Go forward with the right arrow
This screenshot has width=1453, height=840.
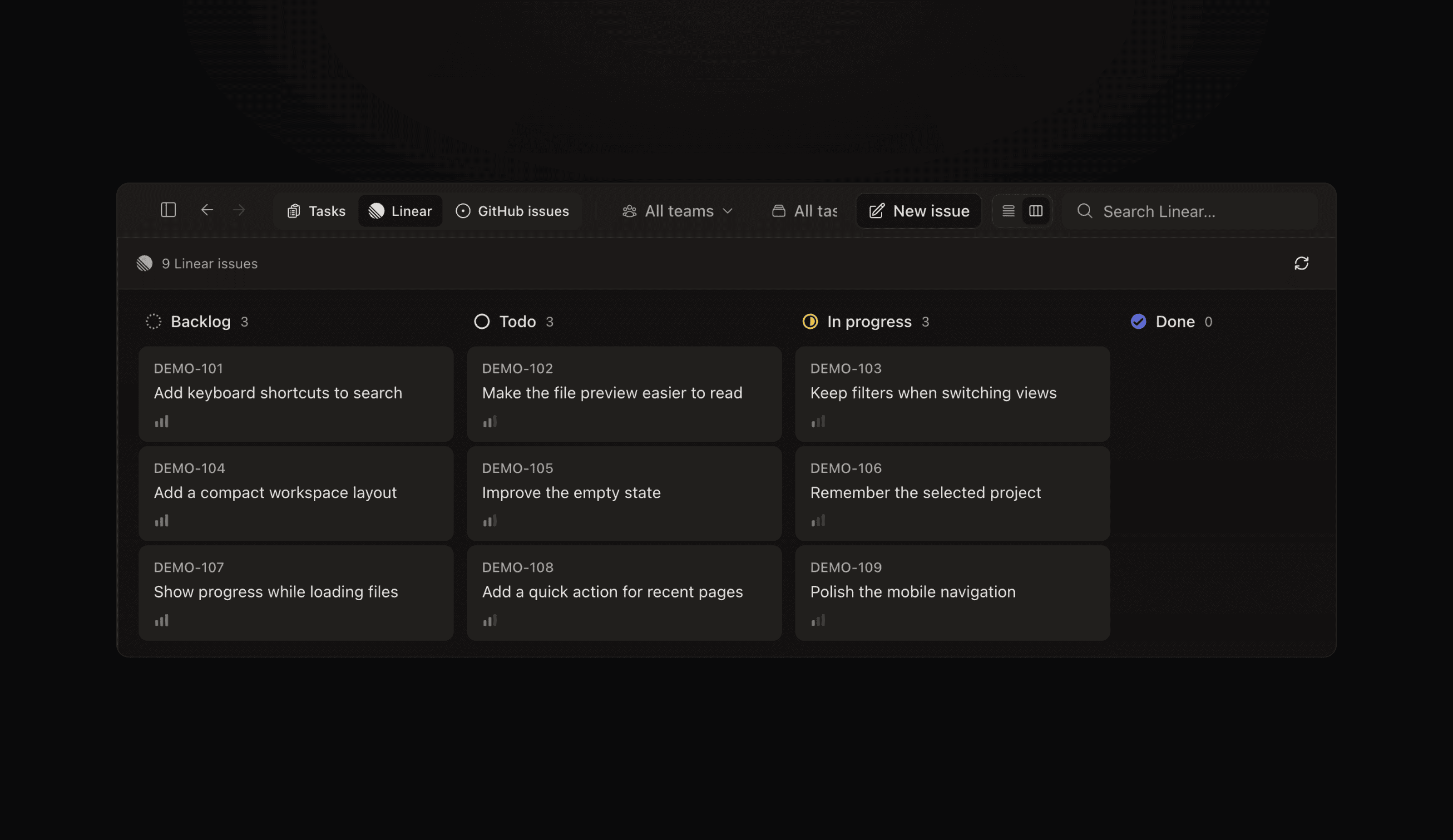click(x=239, y=210)
